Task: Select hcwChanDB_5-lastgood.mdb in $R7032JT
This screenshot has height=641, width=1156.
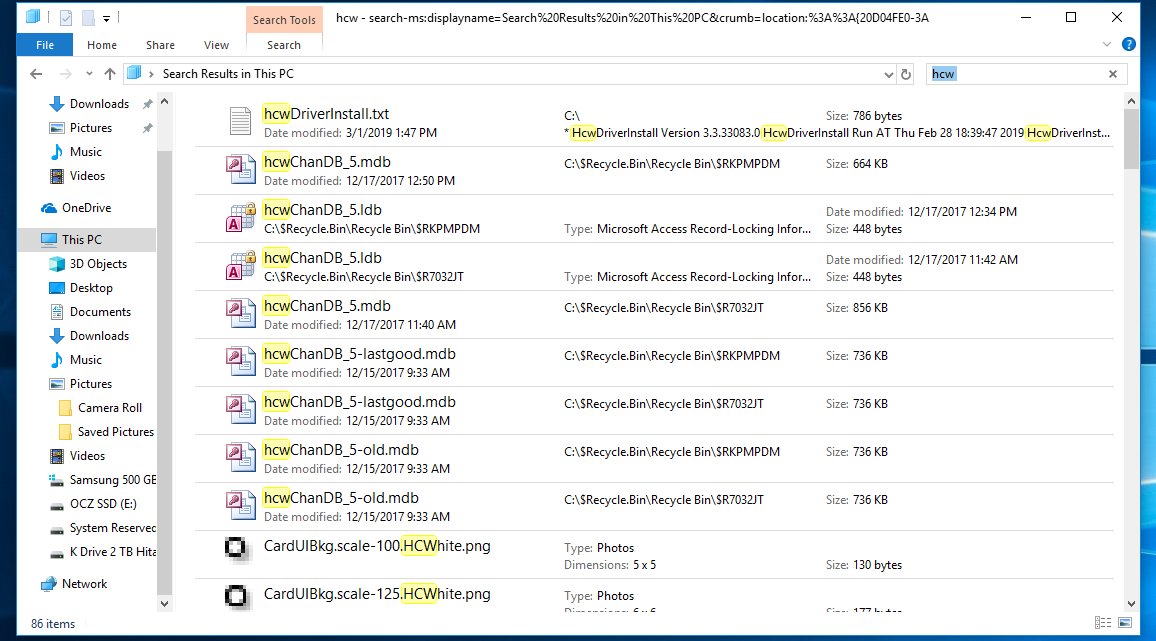Action: pos(654,411)
